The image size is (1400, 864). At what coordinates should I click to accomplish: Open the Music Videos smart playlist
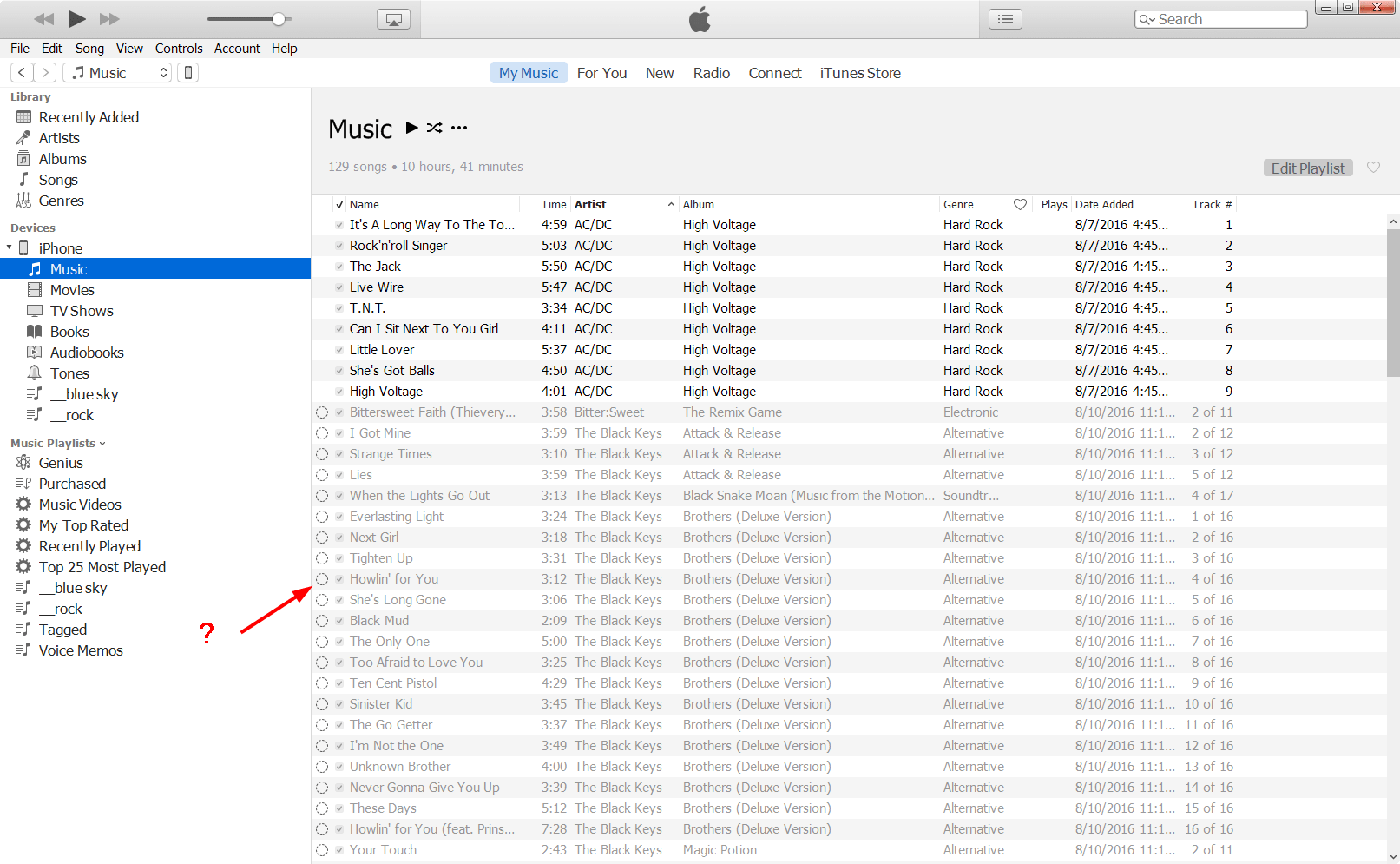(80, 505)
